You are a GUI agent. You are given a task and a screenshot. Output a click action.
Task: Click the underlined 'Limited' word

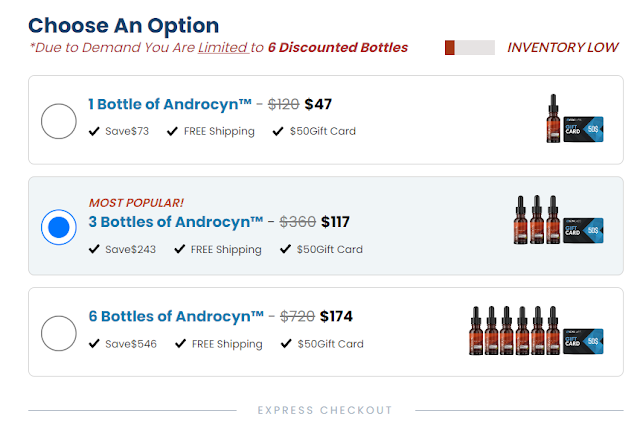(222, 47)
